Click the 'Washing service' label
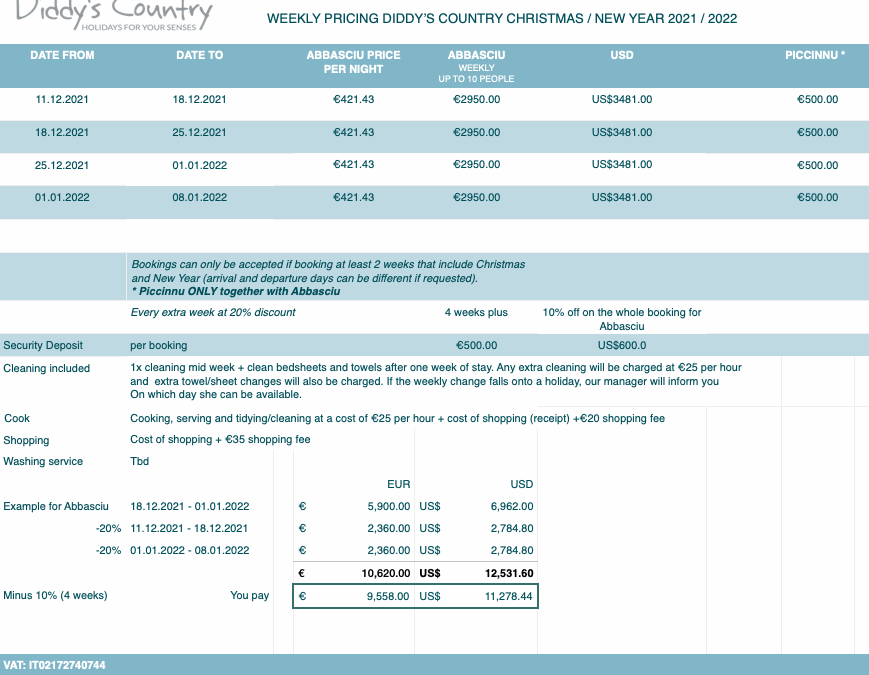Screen dimensions: 869x675 point(43,462)
